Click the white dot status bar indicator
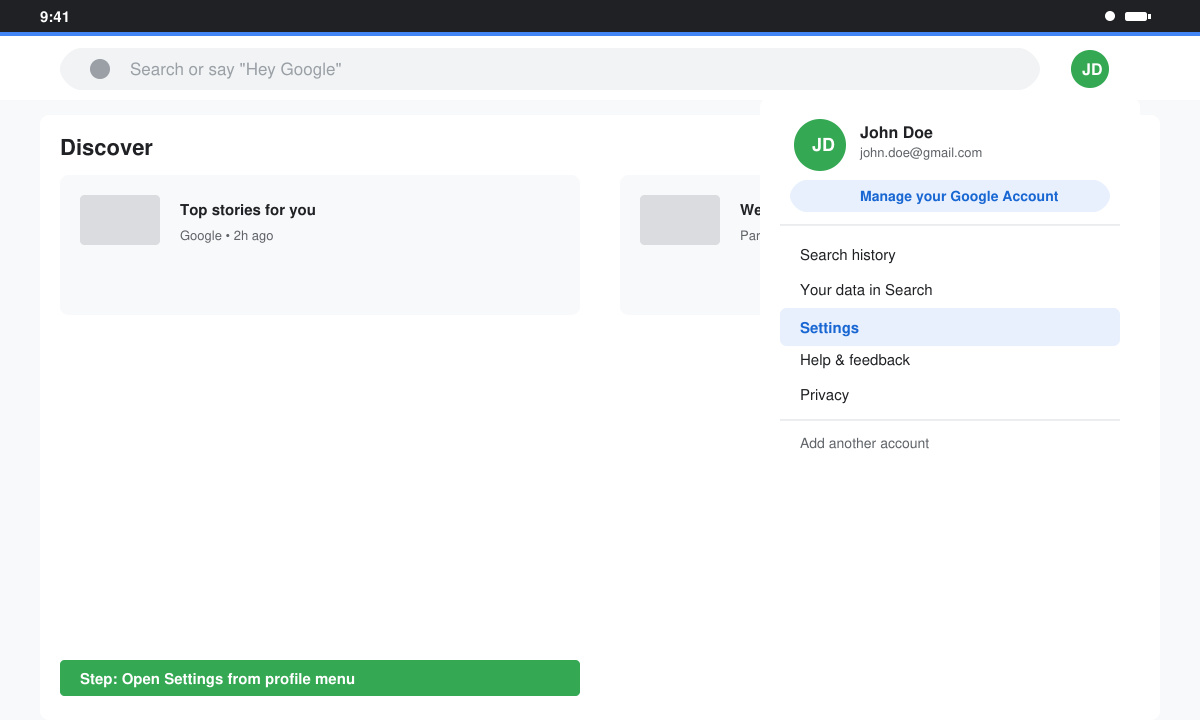 1110,16
